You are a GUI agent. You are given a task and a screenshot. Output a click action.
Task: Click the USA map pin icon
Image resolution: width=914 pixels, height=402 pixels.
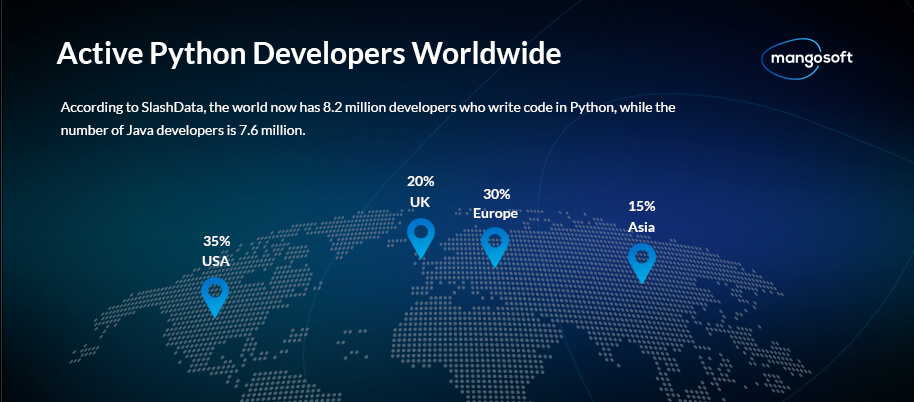coord(215,297)
